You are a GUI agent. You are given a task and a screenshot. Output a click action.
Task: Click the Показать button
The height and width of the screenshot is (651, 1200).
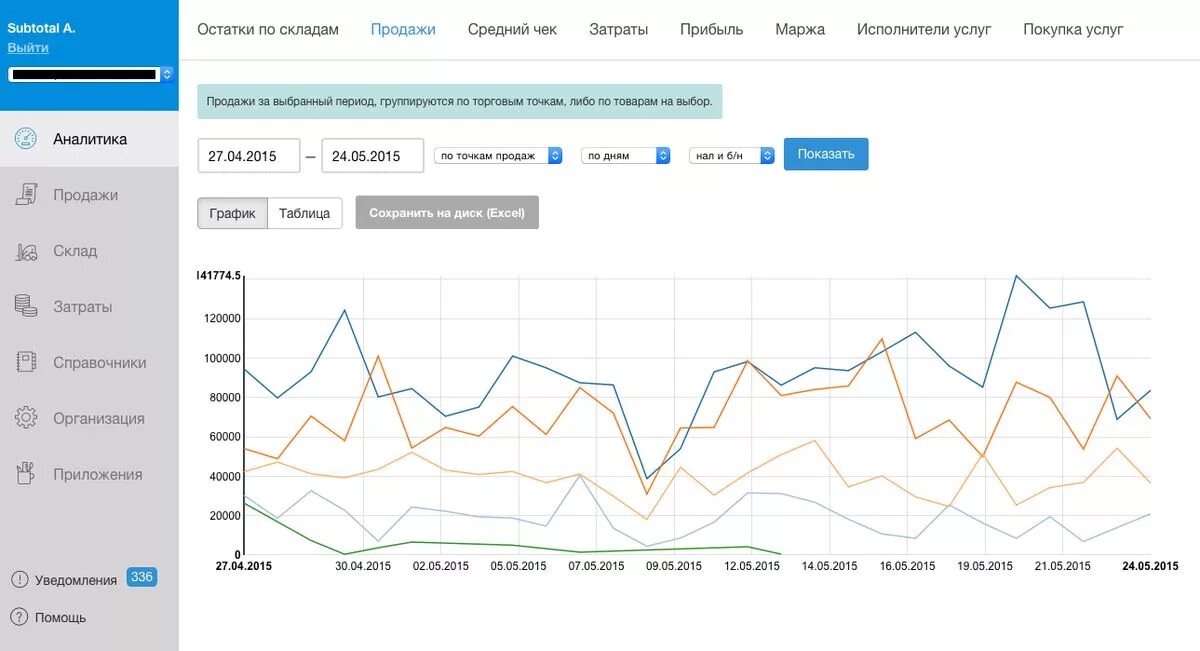pos(825,154)
